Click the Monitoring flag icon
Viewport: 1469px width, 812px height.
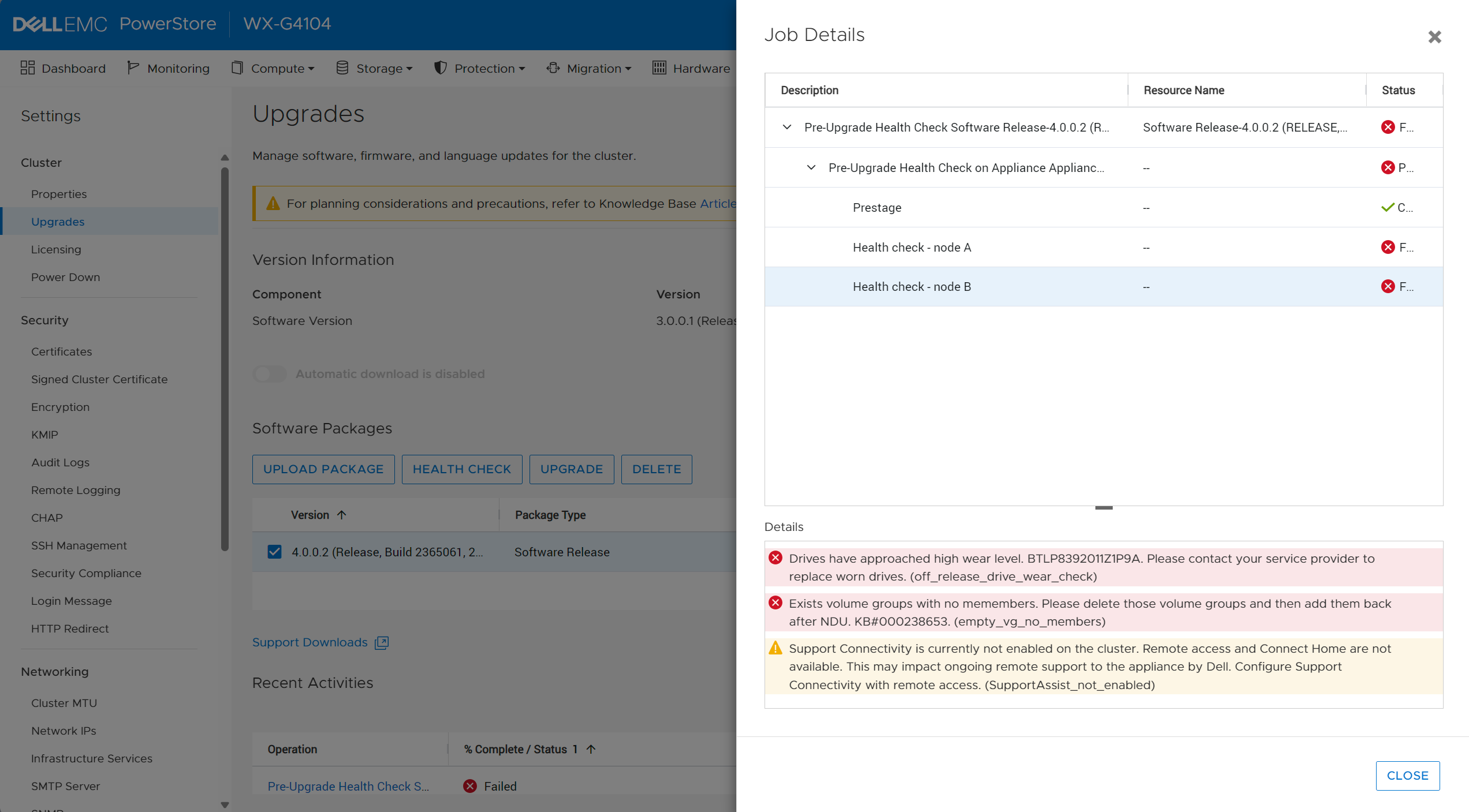pyautogui.click(x=133, y=68)
